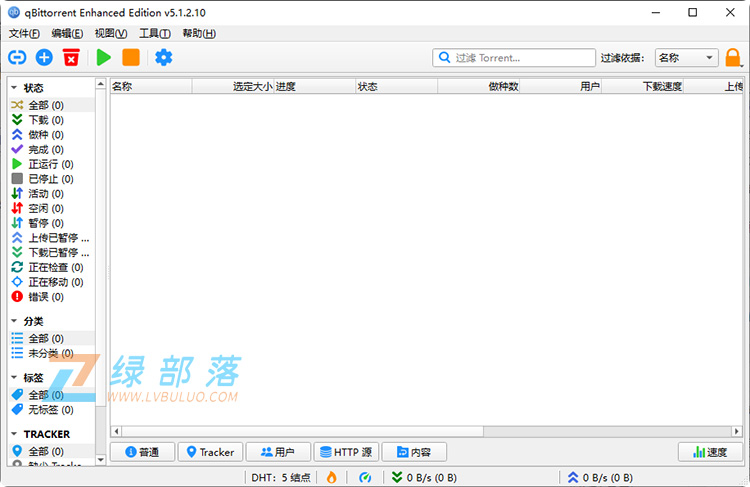Switch to the Tracker details tab
Viewport: 750px width, 487px height.
(210, 452)
